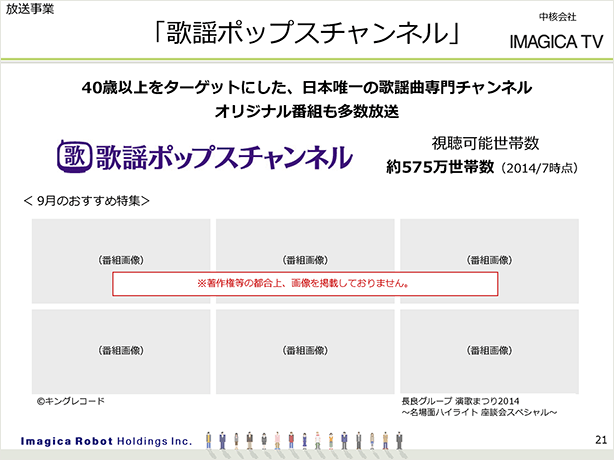Screen dimensions: 614x460
Task: Click the headline starting with 40歳以上をターゲット
Action: coord(307,87)
